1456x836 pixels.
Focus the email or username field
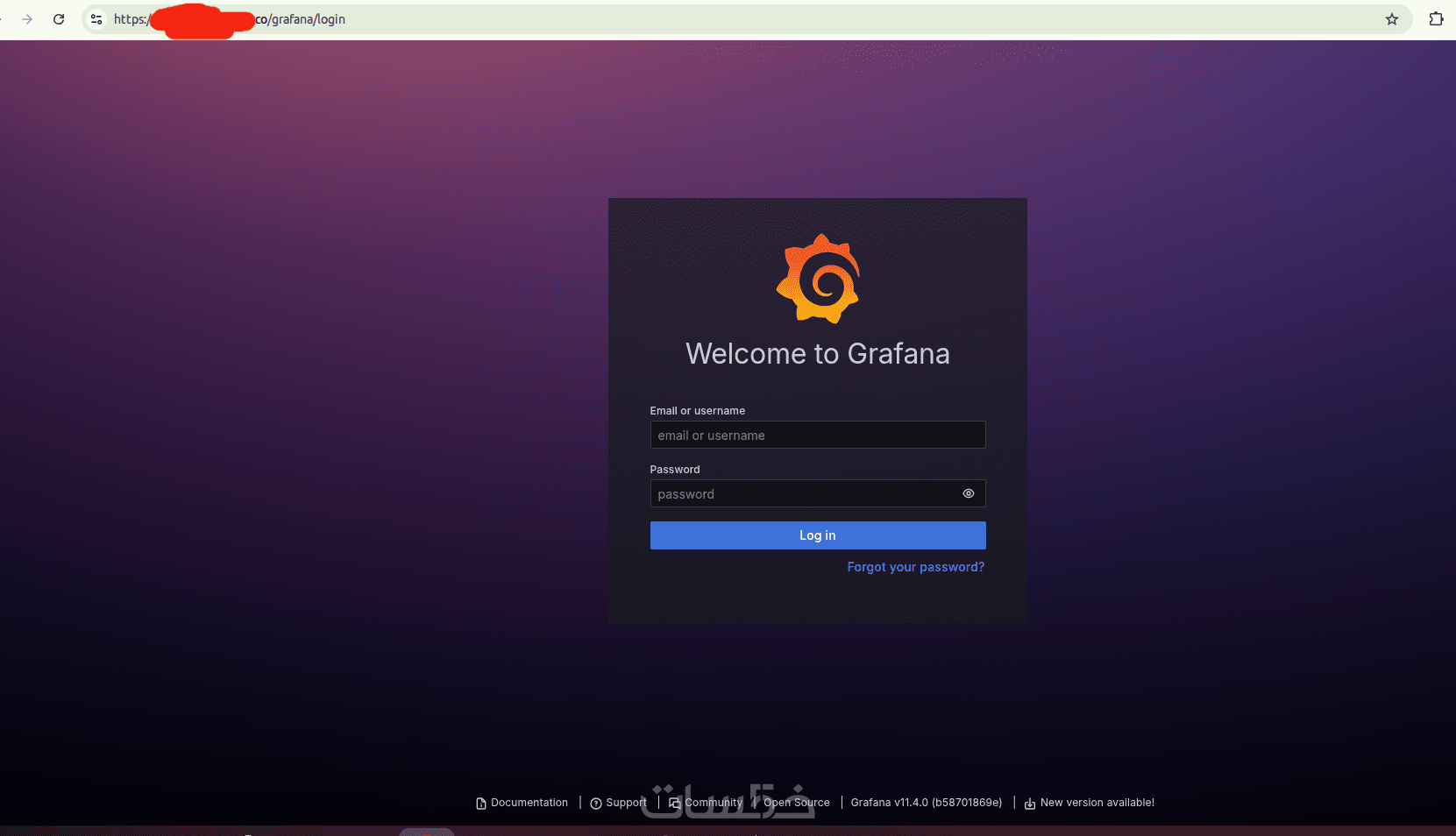pos(818,435)
